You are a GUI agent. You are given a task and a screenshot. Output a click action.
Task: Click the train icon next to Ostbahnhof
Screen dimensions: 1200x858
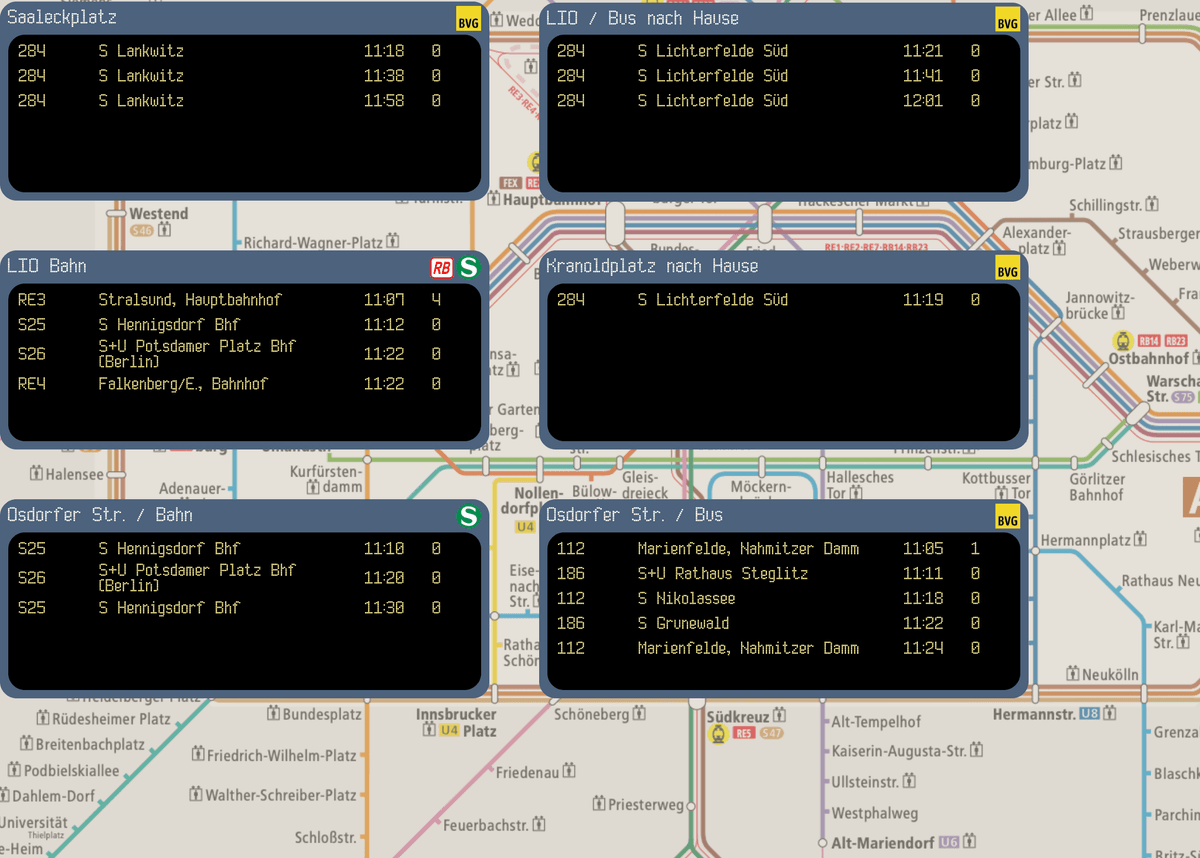[x=1122, y=341]
